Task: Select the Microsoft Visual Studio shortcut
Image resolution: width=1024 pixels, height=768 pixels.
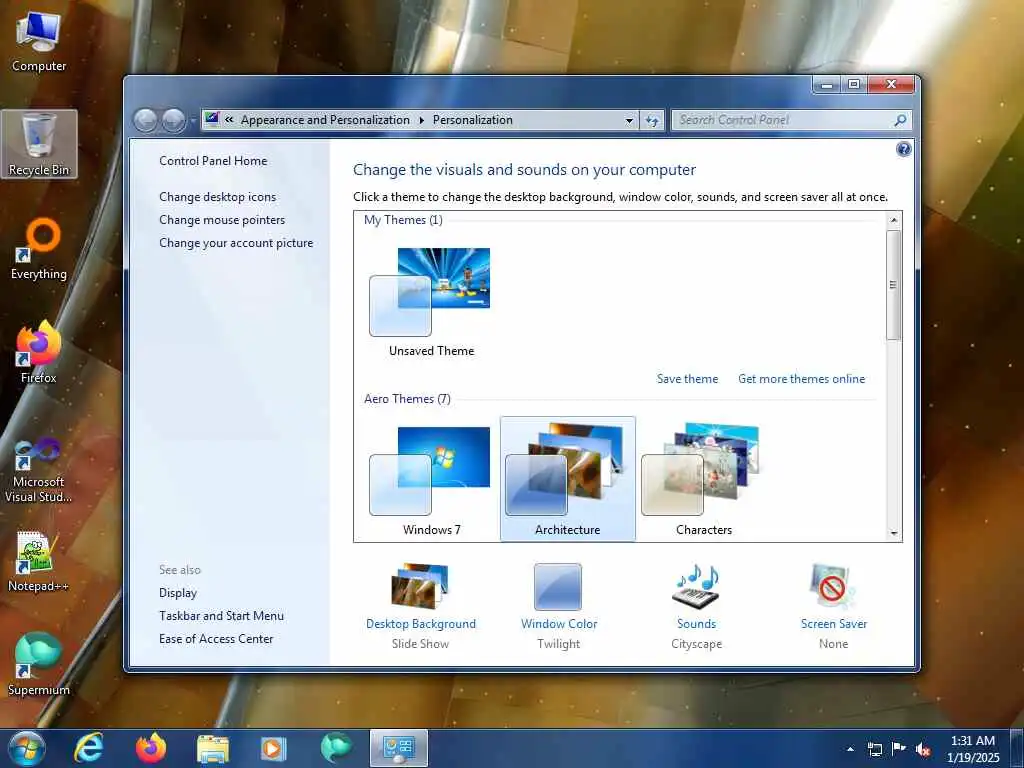Action: 39,471
